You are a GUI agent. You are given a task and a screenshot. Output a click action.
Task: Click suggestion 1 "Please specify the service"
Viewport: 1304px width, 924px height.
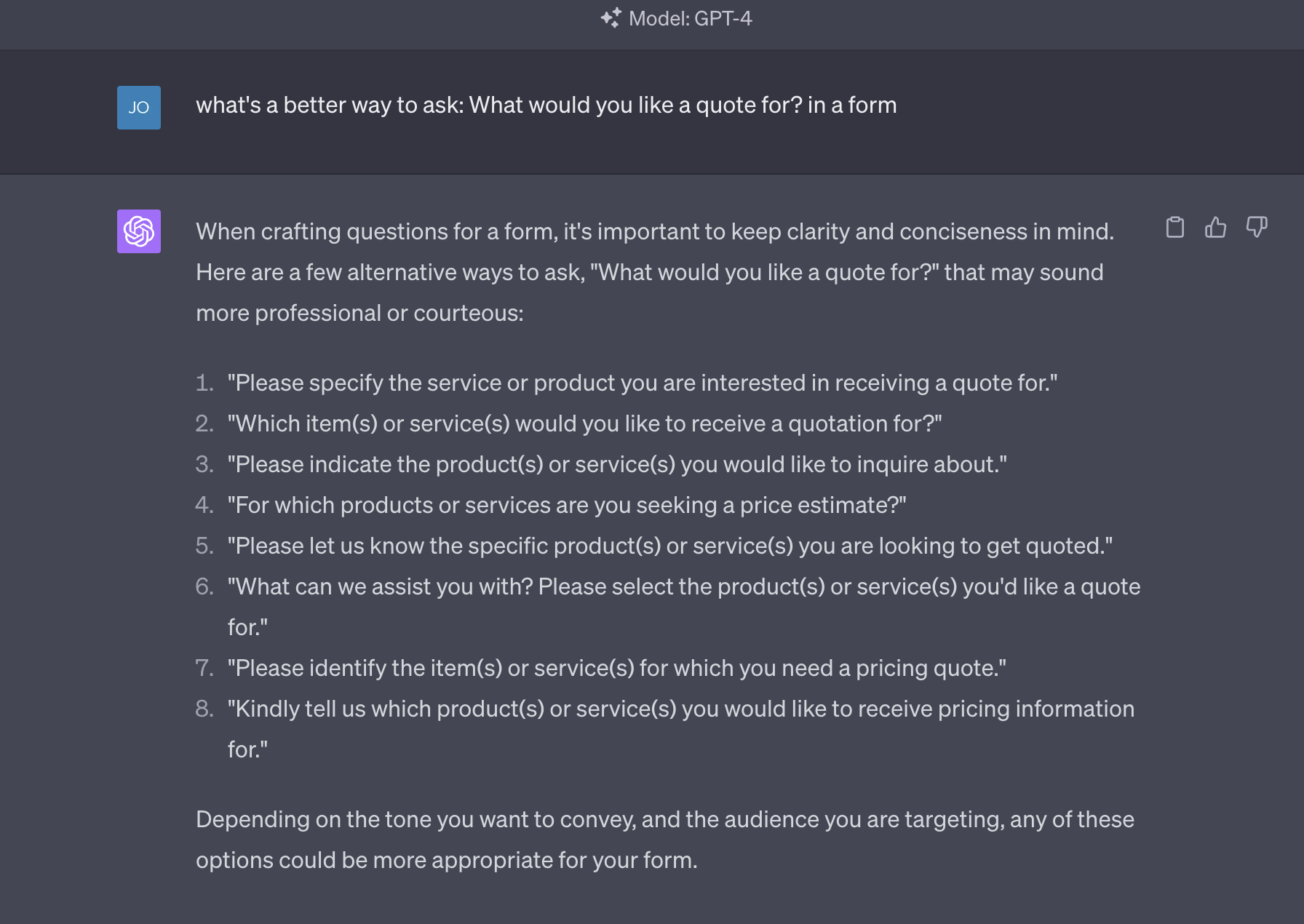[642, 383]
